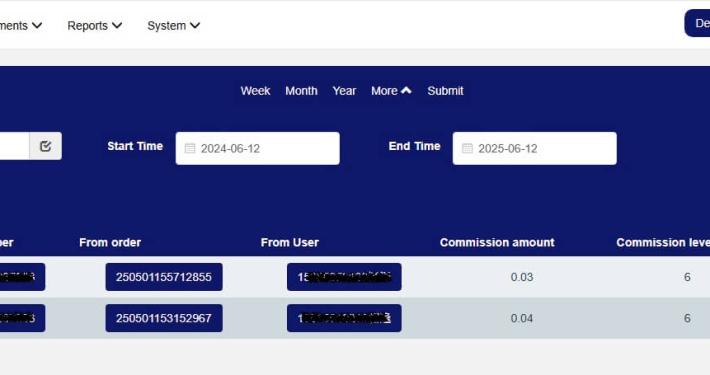Open Start Time date field 2024-06-12
The image size is (710, 375).
pos(258,149)
